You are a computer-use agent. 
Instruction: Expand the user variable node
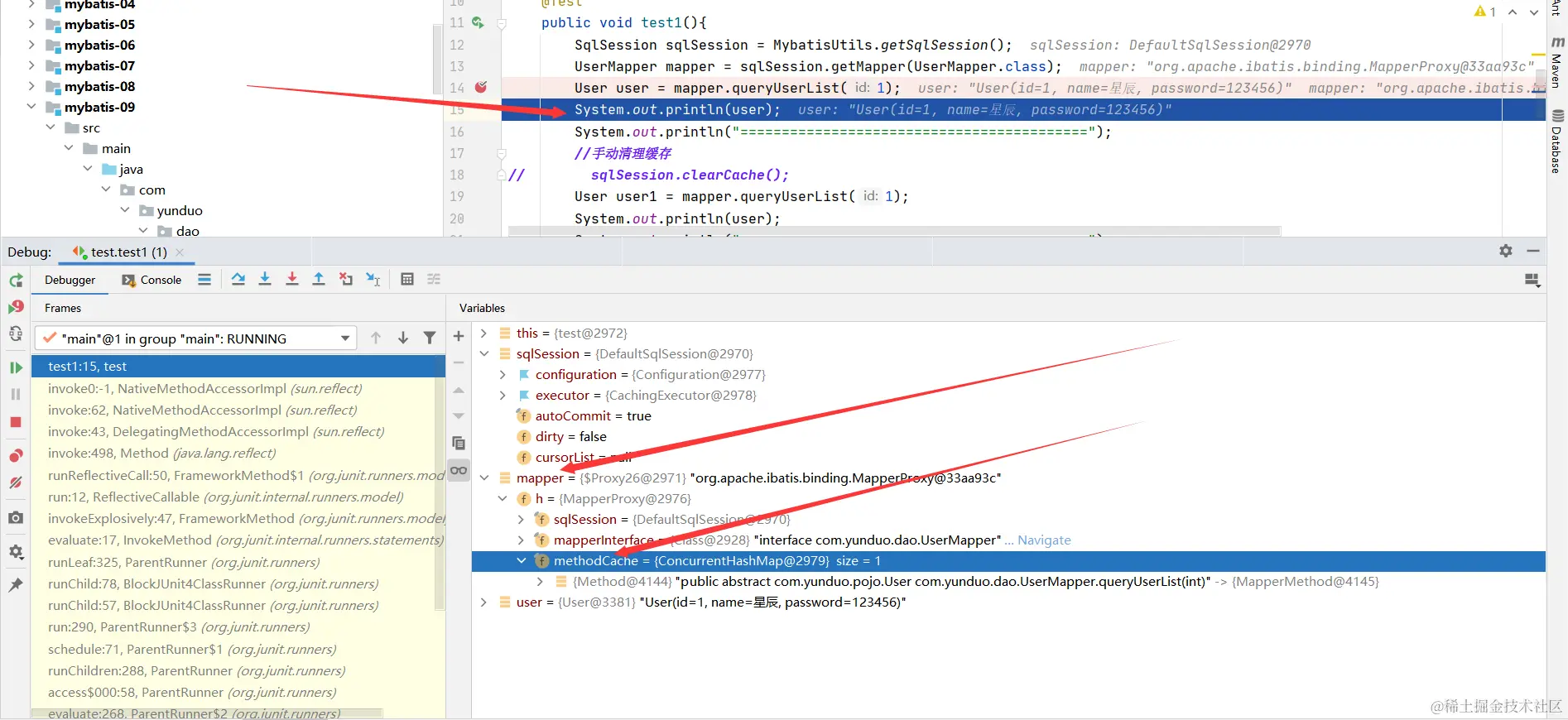[x=484, y=602]
